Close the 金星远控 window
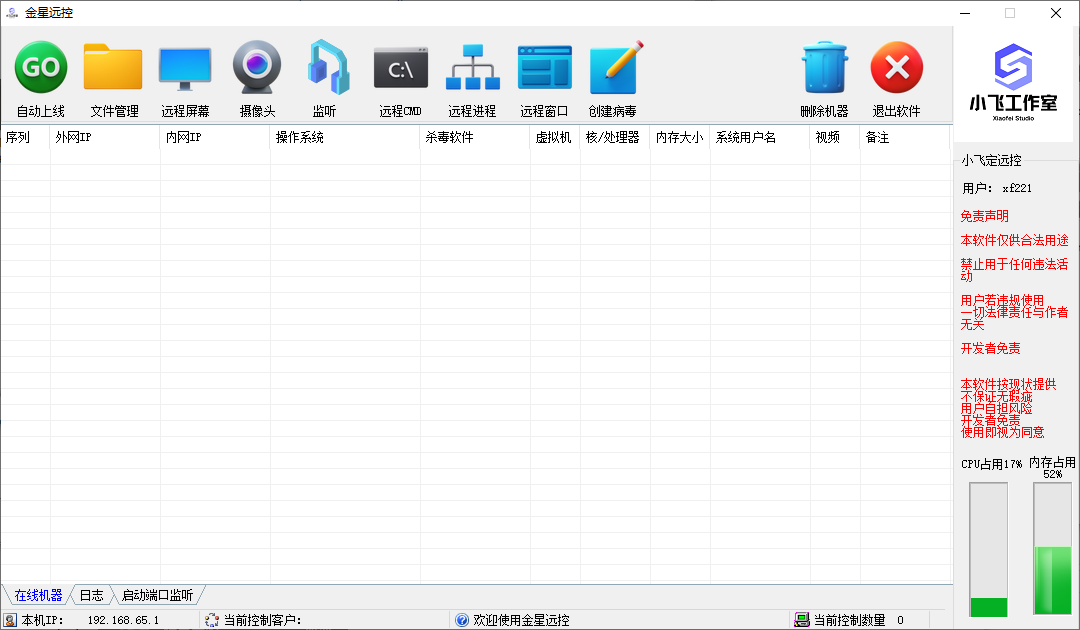This screenshot has height=630, width=1080. [1055, 13]
